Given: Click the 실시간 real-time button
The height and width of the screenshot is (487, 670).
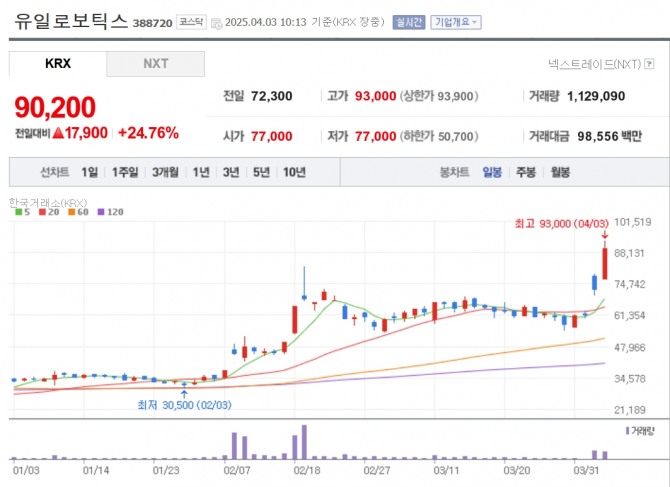Looking at the screenshot, I should click(x=409, y=22).
